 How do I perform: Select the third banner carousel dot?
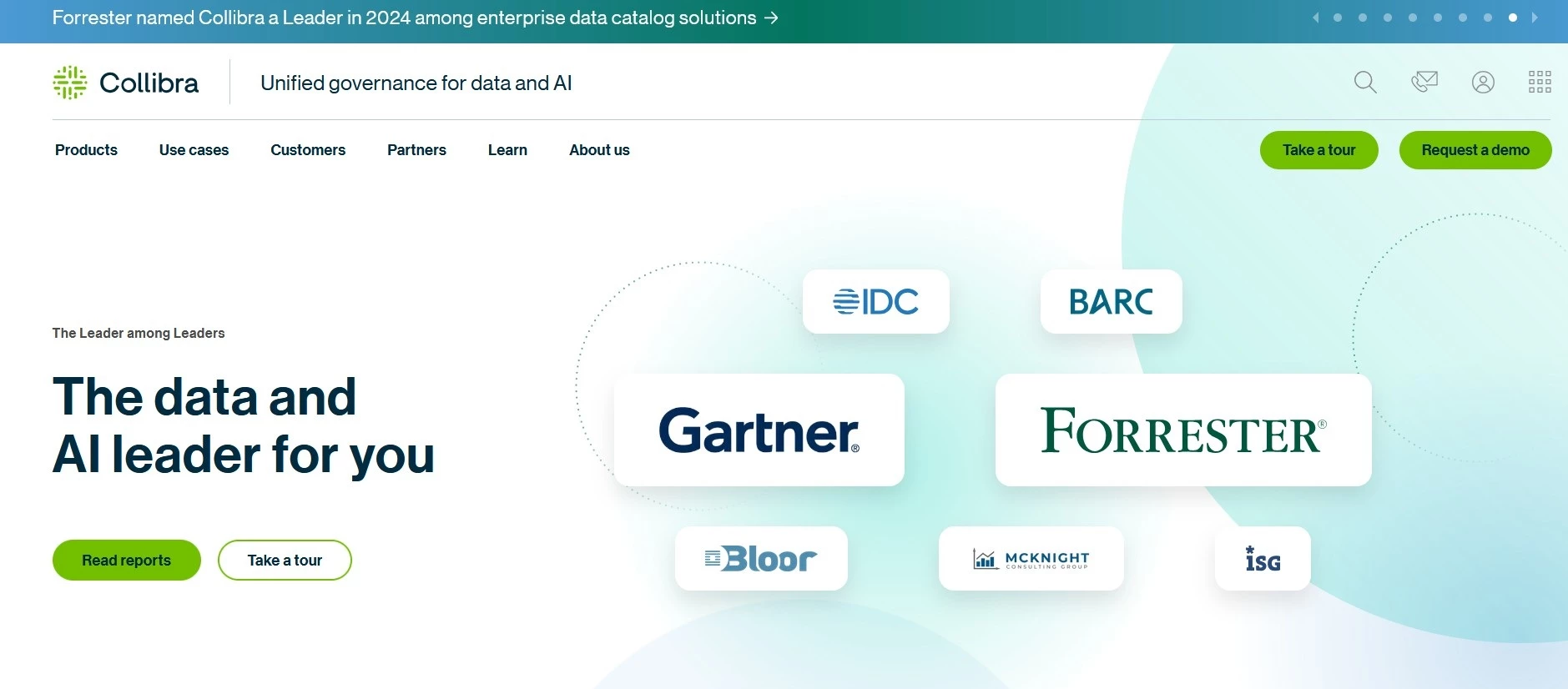pyautogui.click(x=1388, y=18)
